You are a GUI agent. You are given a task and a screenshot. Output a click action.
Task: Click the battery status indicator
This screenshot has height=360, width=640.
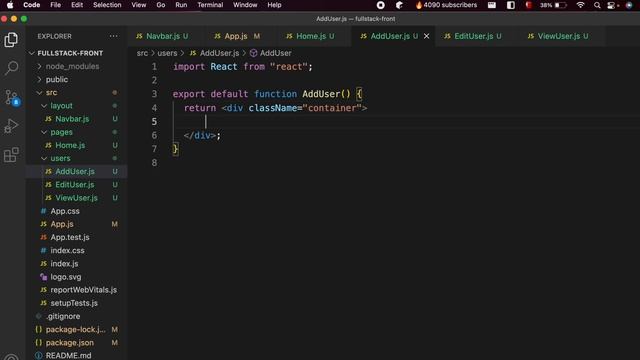coord(553,5)
